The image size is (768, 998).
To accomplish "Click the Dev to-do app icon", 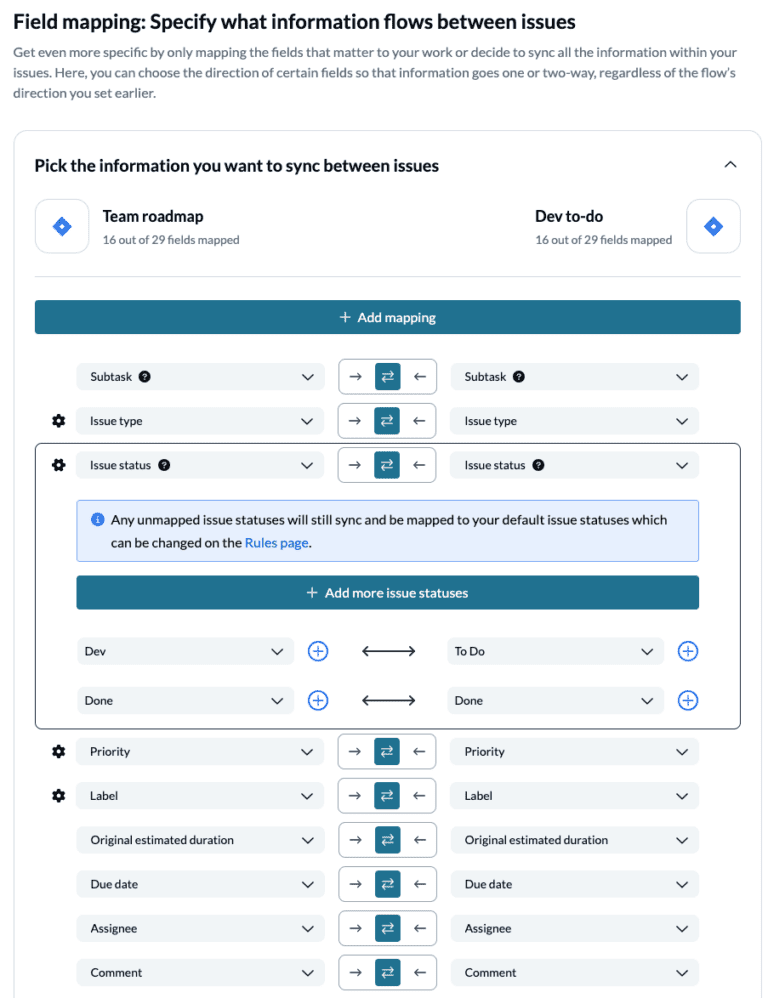I will tap(713, 226).
